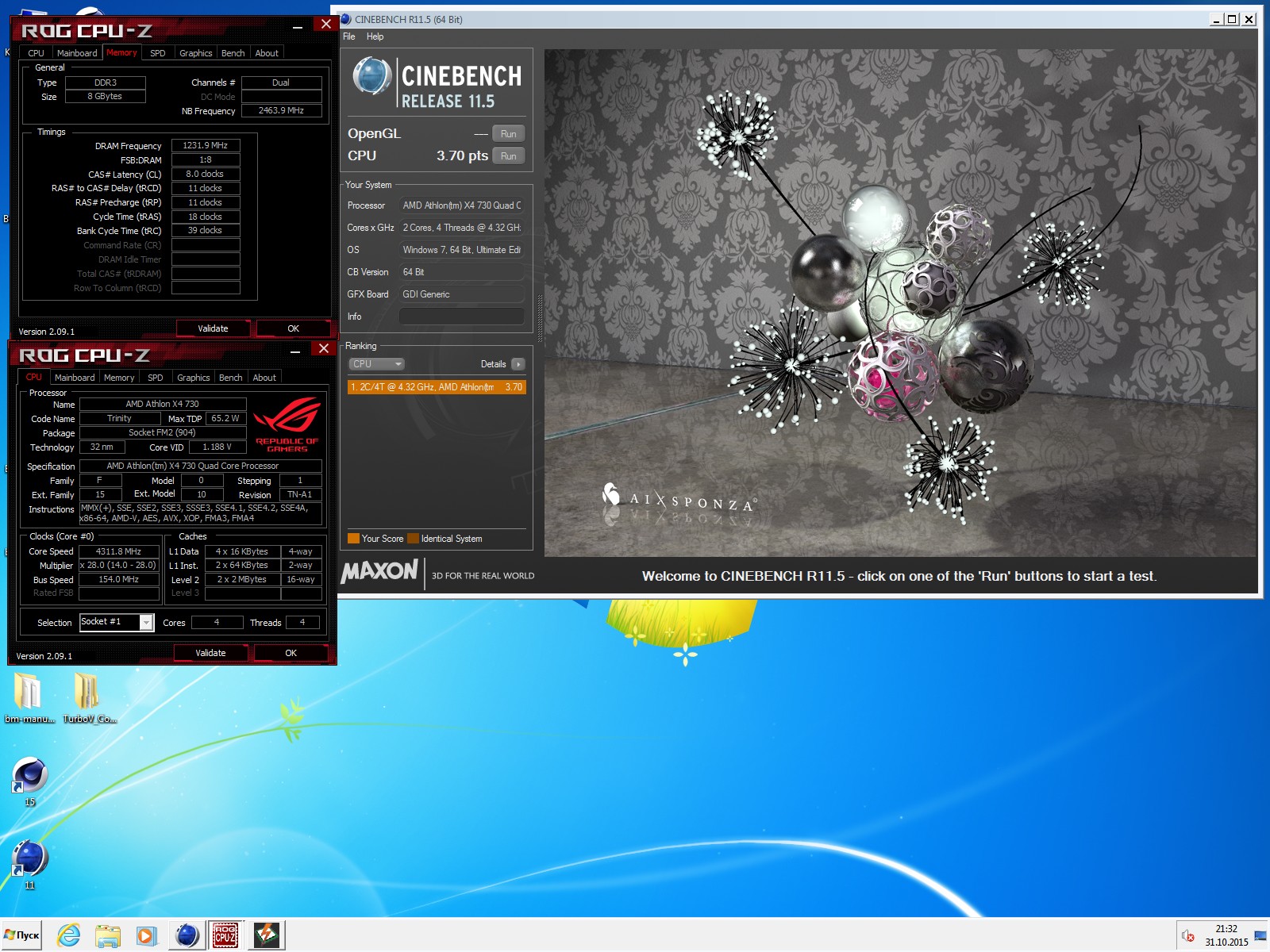Click the Processor field AMD Athlon X4 730
The image size is (1270, 952).
tap(461, 205)
